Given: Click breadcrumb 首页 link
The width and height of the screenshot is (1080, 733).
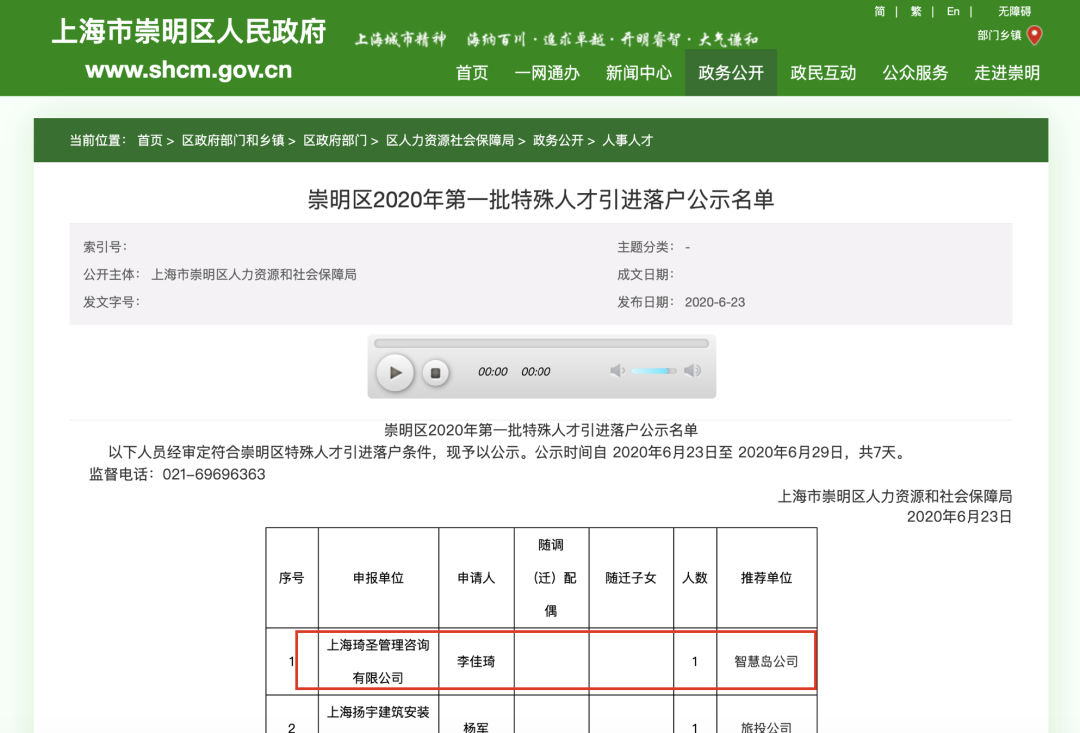Looking at the screenshot, I should 149,141.
